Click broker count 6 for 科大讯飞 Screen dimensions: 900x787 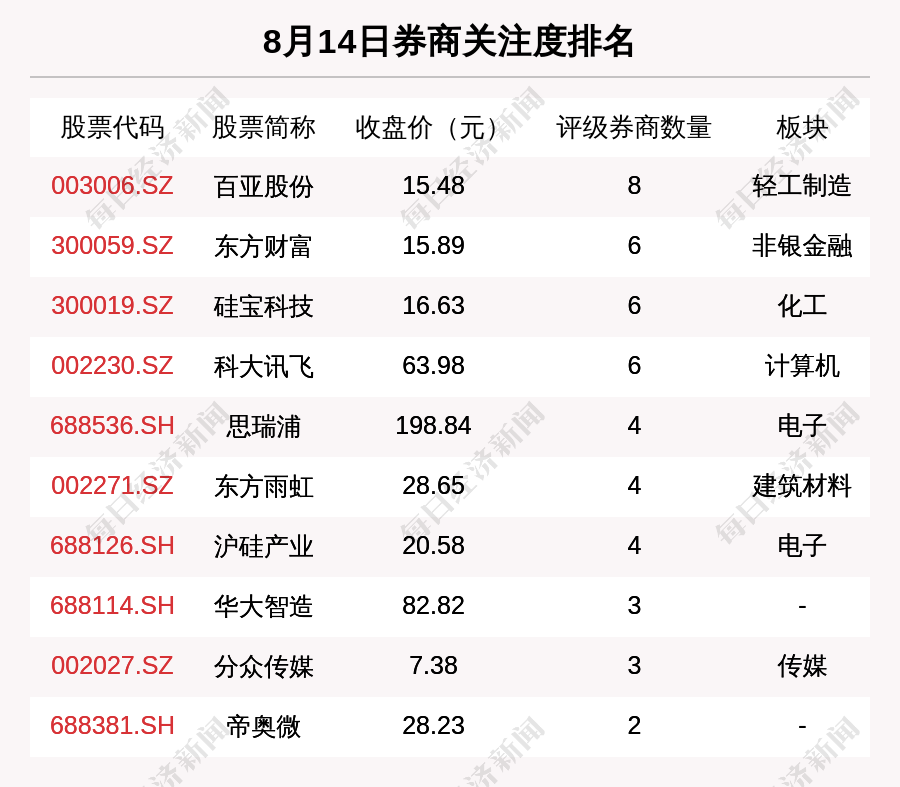click(634, 366)
